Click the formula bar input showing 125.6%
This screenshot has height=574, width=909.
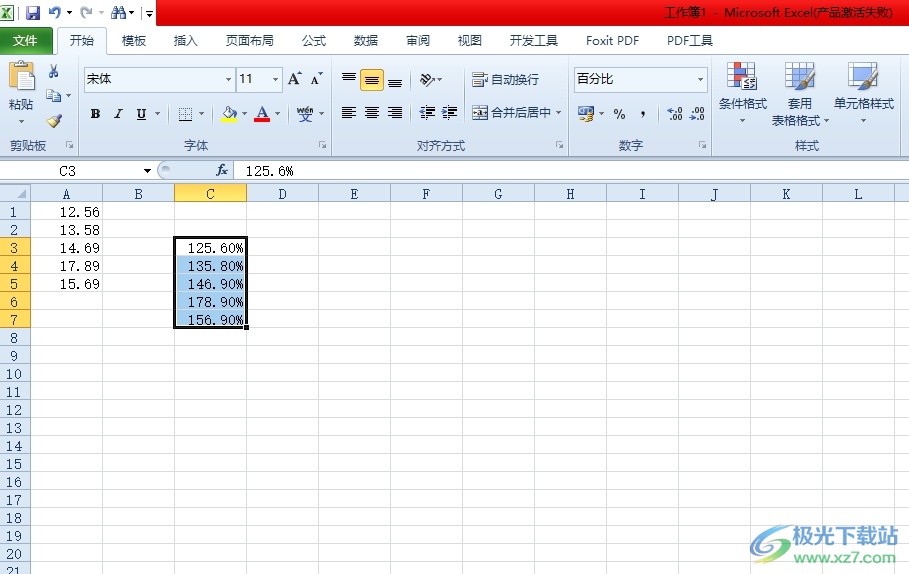(570, 171)
